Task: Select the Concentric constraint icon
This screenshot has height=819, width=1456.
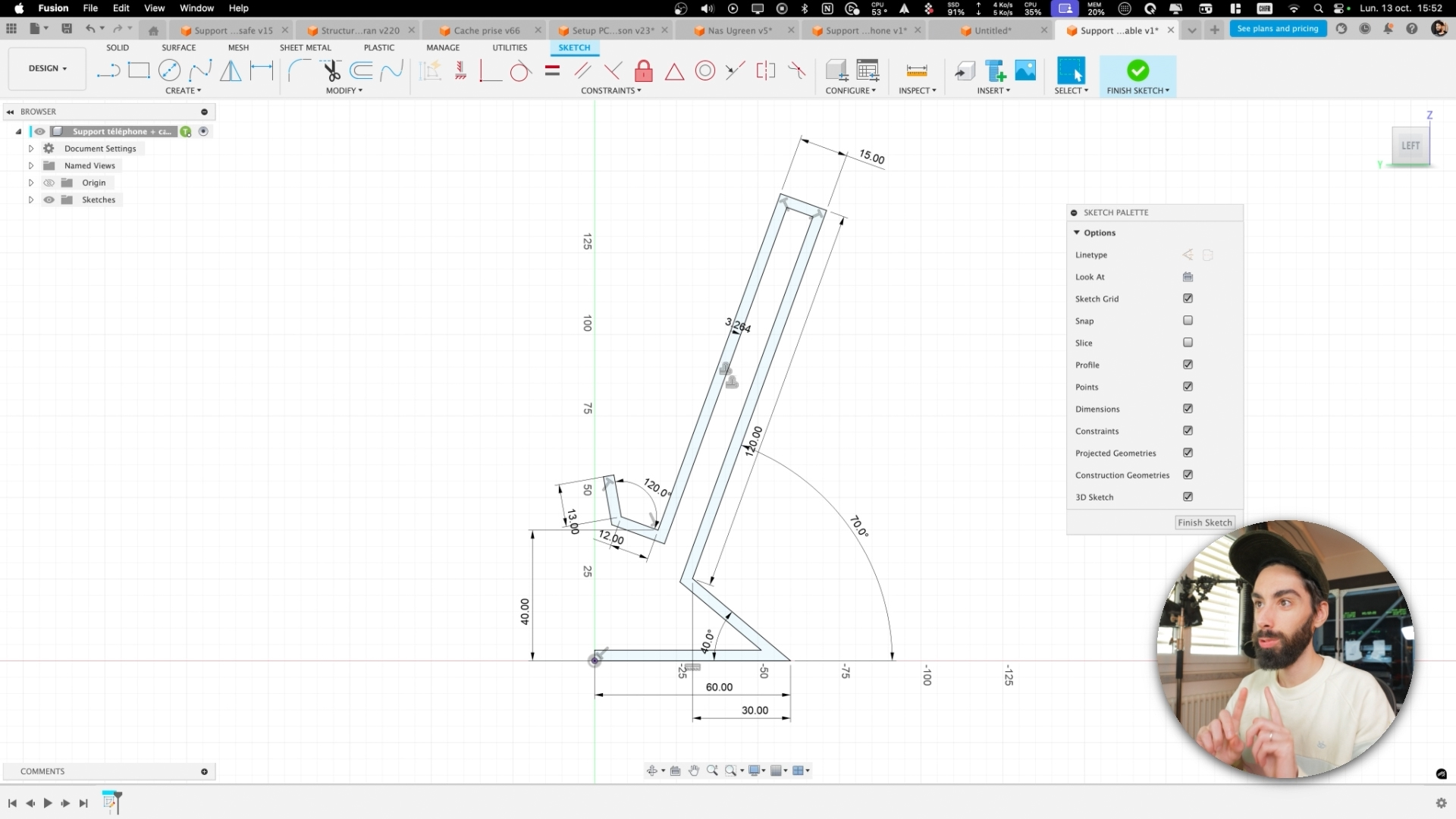Action: 705,71
